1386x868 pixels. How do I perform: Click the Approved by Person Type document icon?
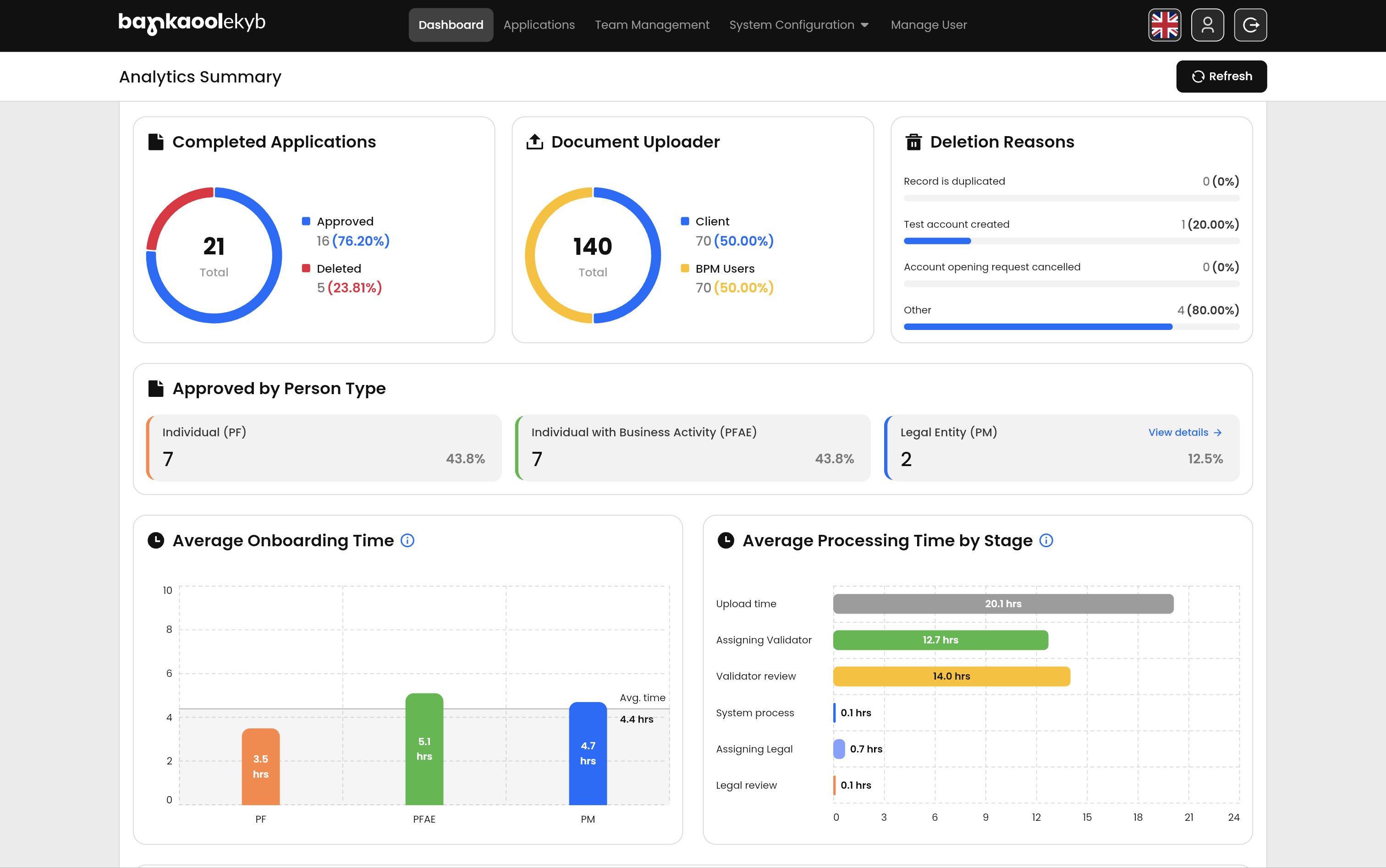click(155, 389)
